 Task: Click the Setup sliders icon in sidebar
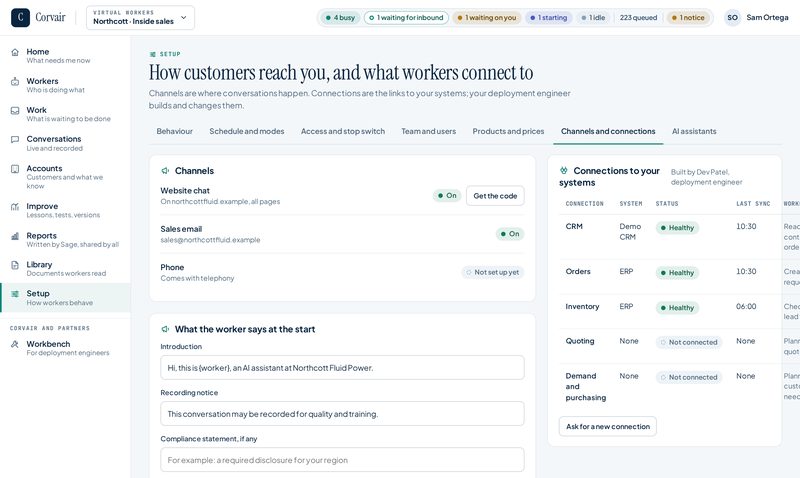pos(15,294)
